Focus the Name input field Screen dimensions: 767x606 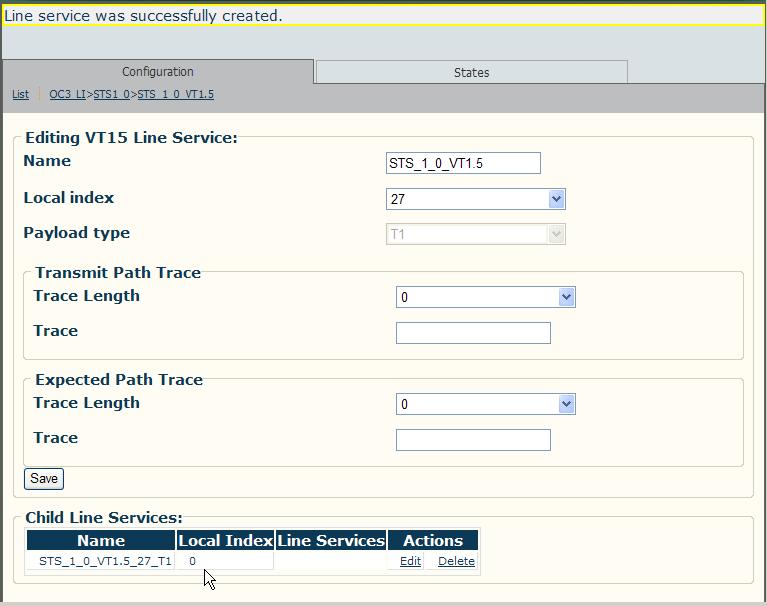click(x=463, y=163)
